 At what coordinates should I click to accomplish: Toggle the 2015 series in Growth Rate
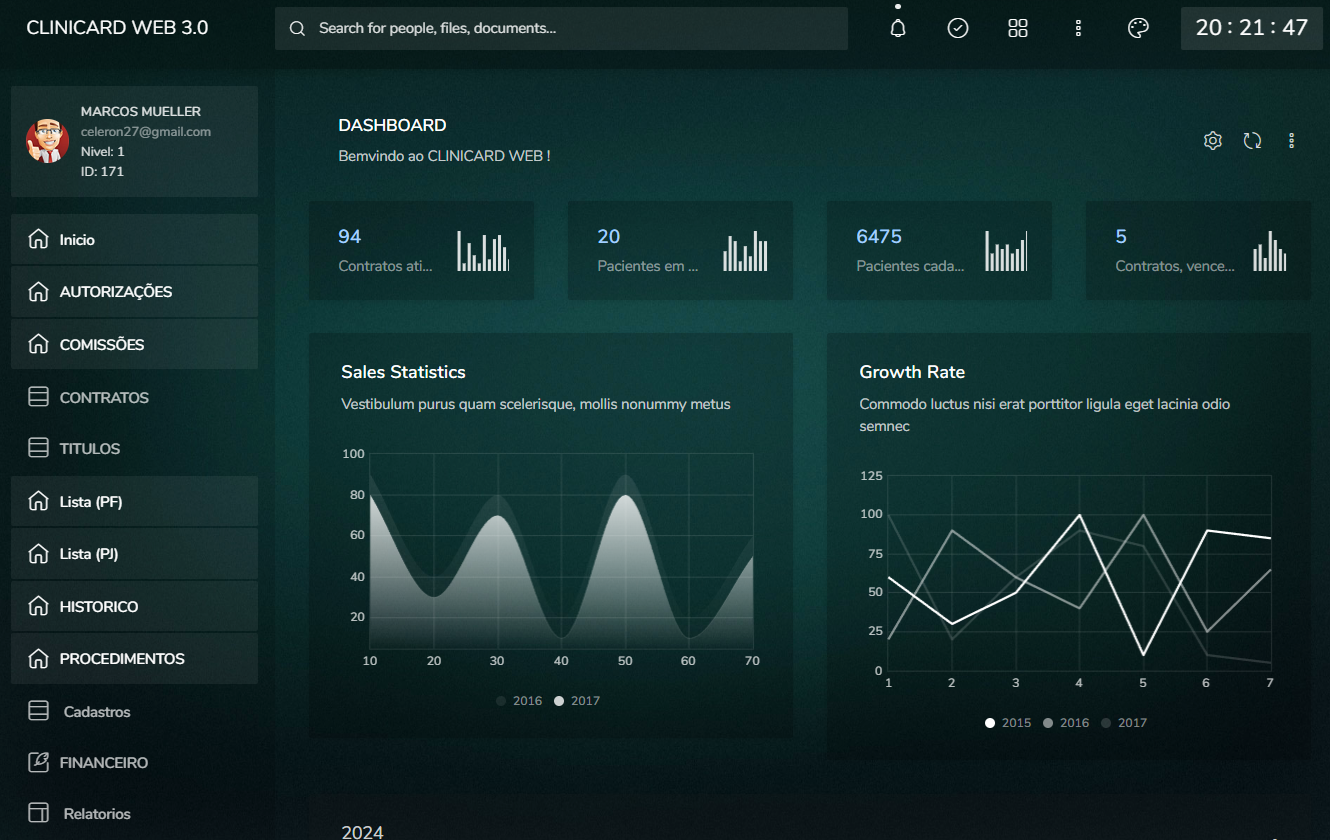[x=1007, y=723]
